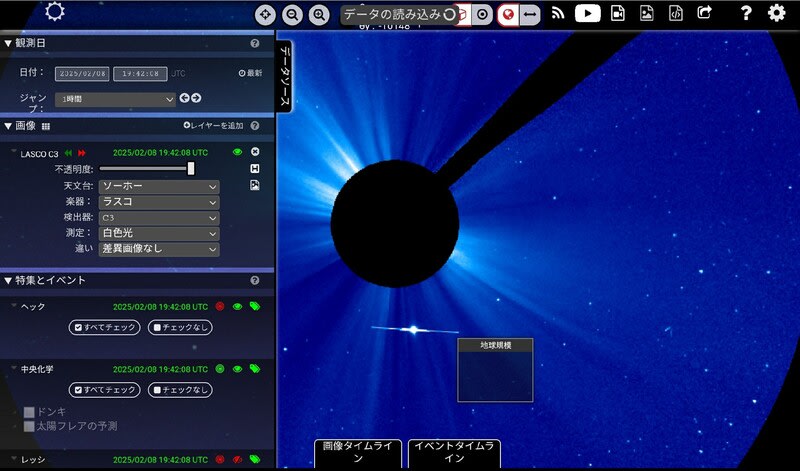Open the データソース side tab
The height and width of the screenshot is (471, 800).
coord(285,76)
